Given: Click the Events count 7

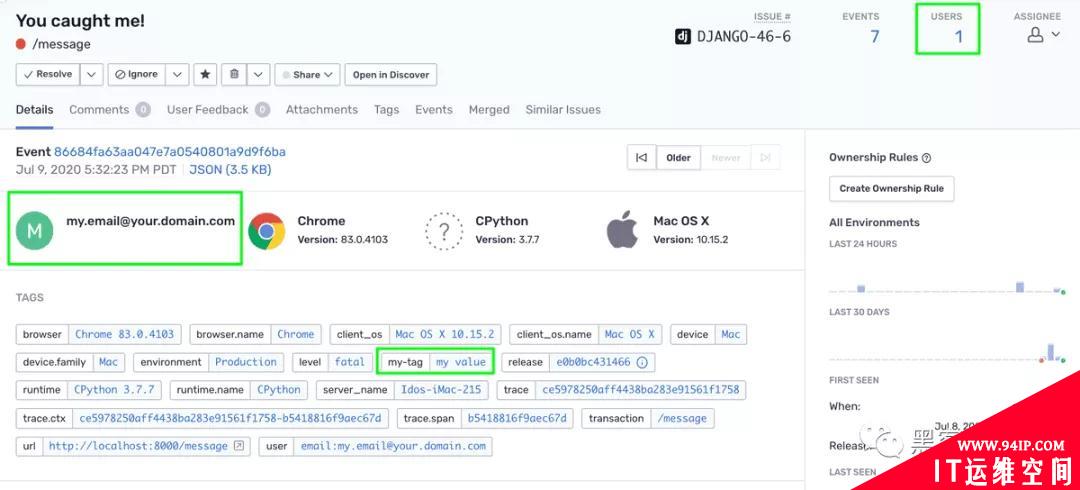Looking at the screenshot, I should (x=875, y=37).
